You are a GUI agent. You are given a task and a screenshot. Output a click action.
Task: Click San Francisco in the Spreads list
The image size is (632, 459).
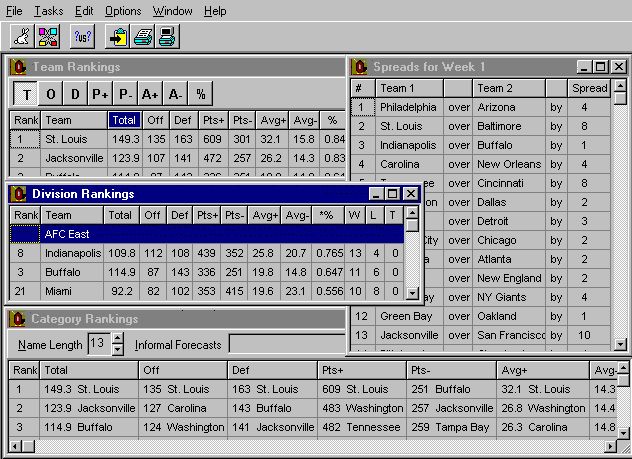tap(511, 335)
